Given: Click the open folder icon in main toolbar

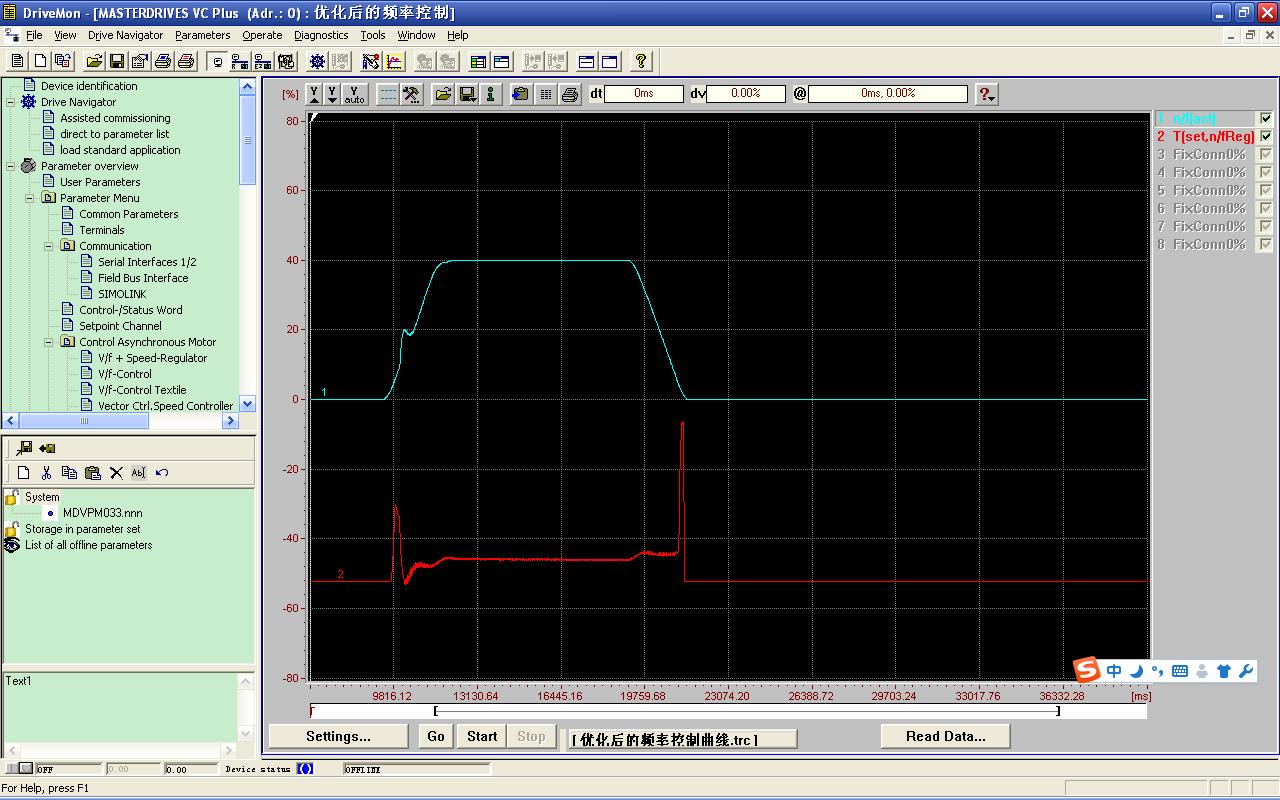Looking at the screenshot, I should point(94,61).
